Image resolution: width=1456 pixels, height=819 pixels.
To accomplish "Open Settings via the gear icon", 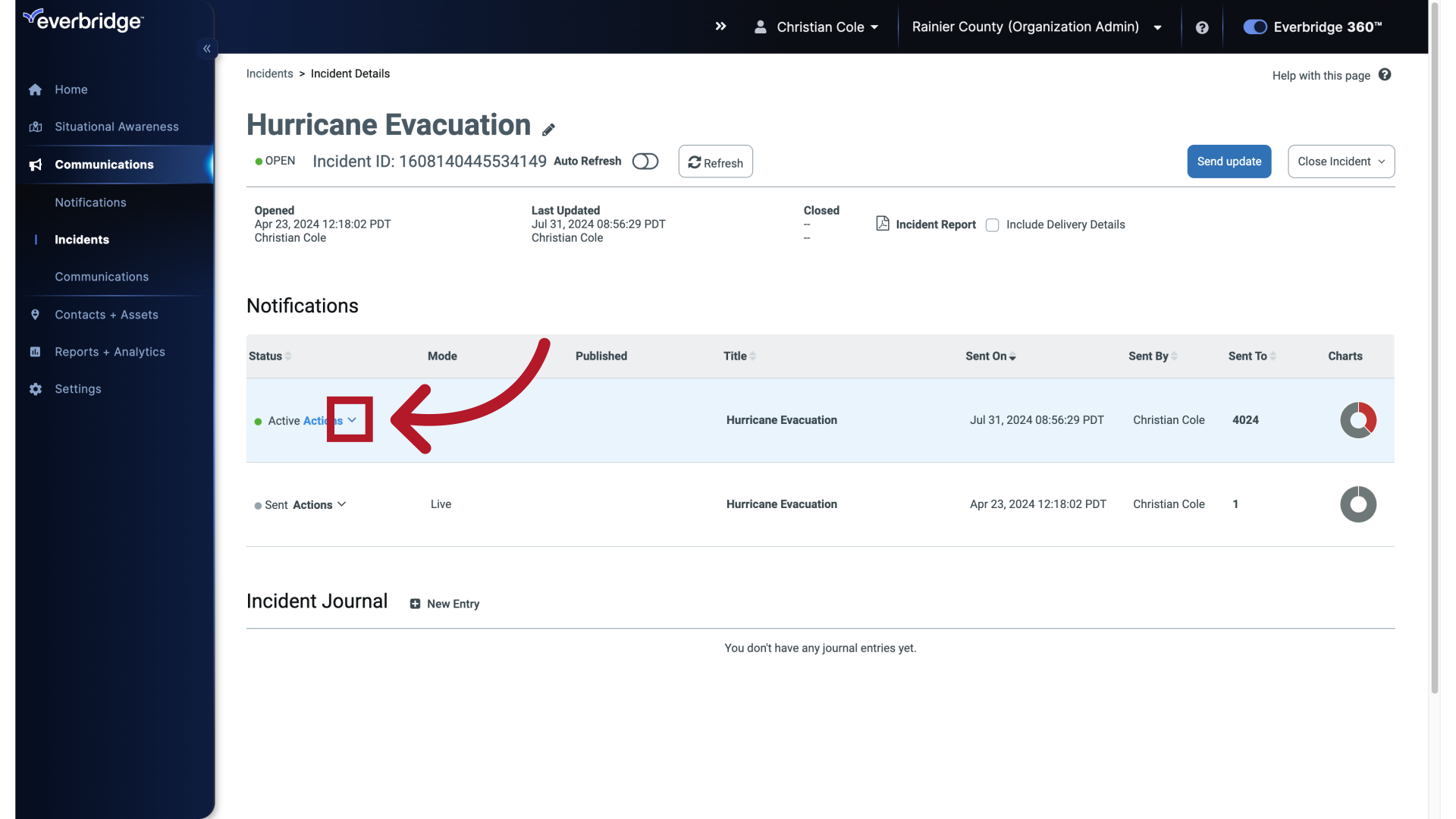I will pos(36,389).
